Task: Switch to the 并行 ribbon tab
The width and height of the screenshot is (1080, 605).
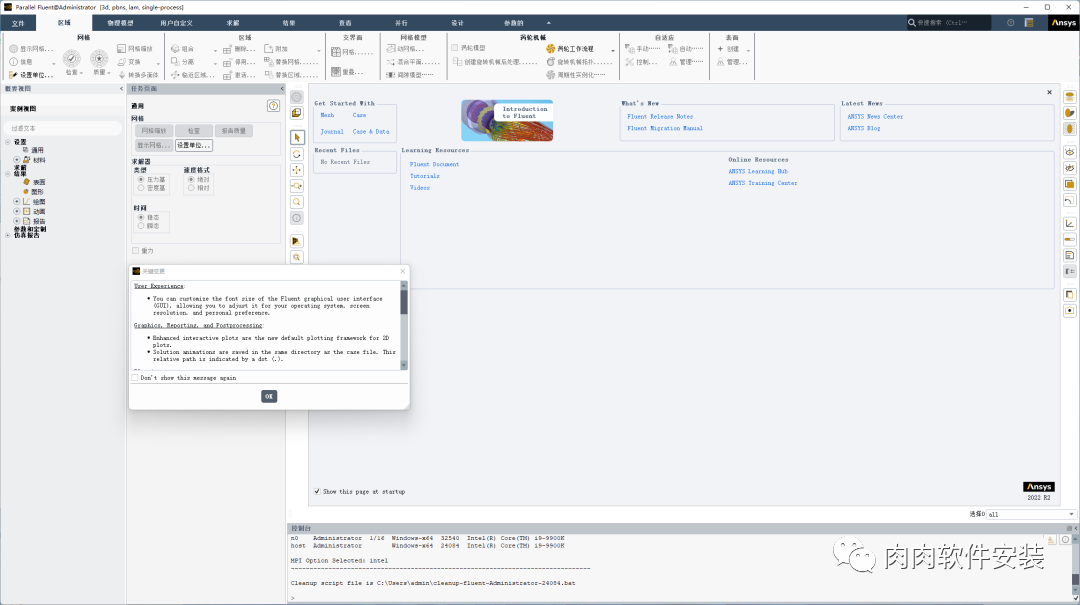Action: [401, 23]
